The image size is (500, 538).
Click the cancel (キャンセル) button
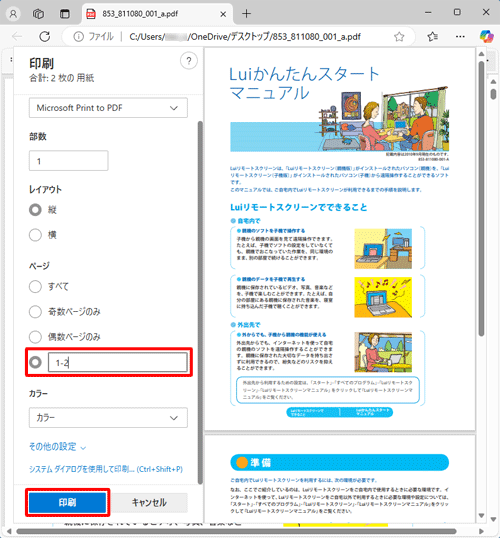click(x=149, y=503)
